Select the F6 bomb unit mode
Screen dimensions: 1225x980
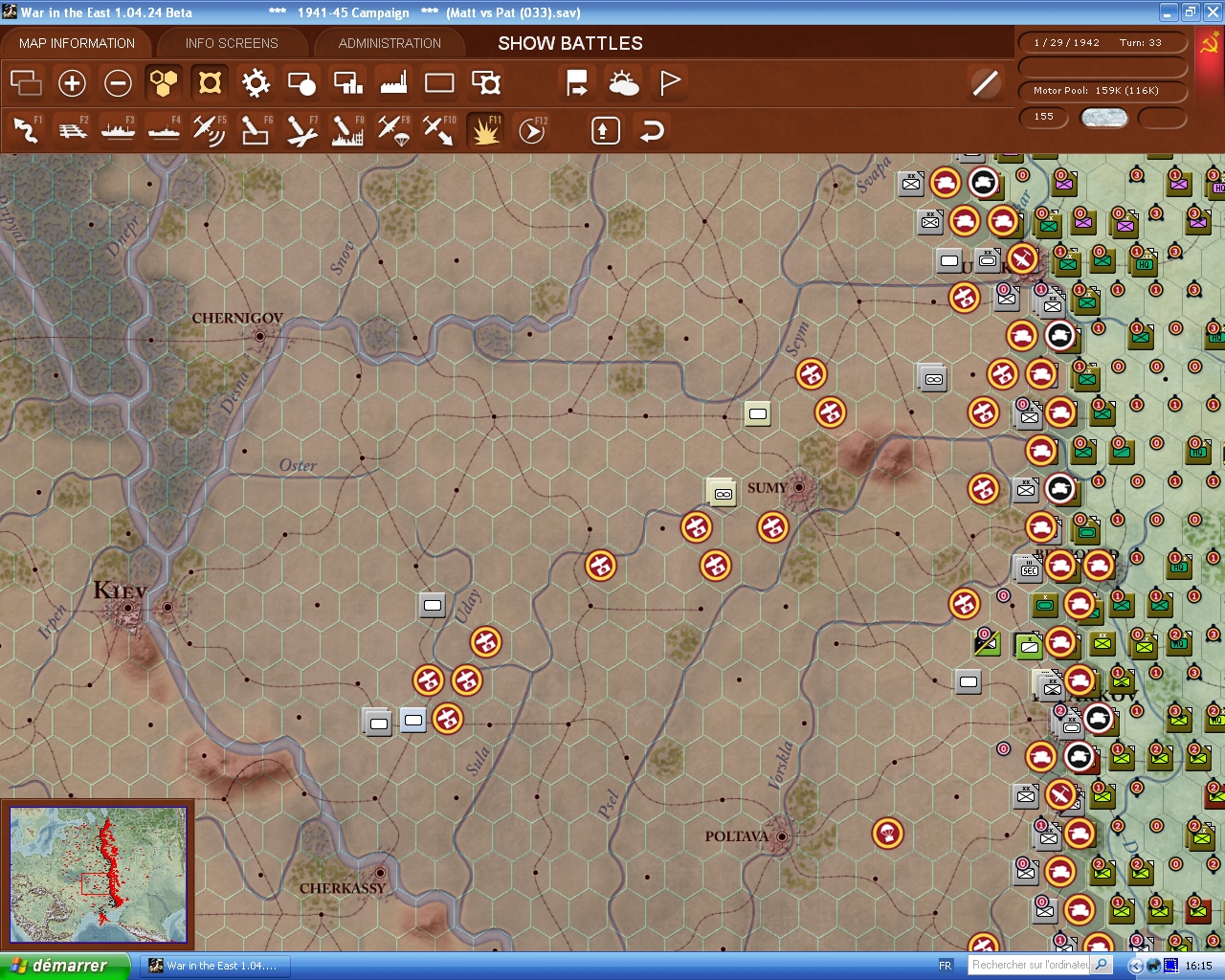click(256, 130)
